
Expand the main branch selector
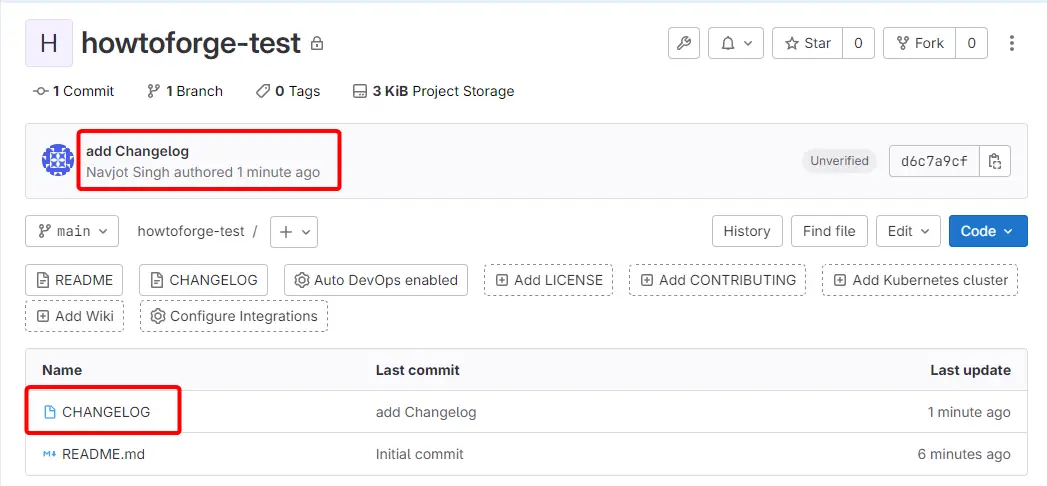click(72, 231)
